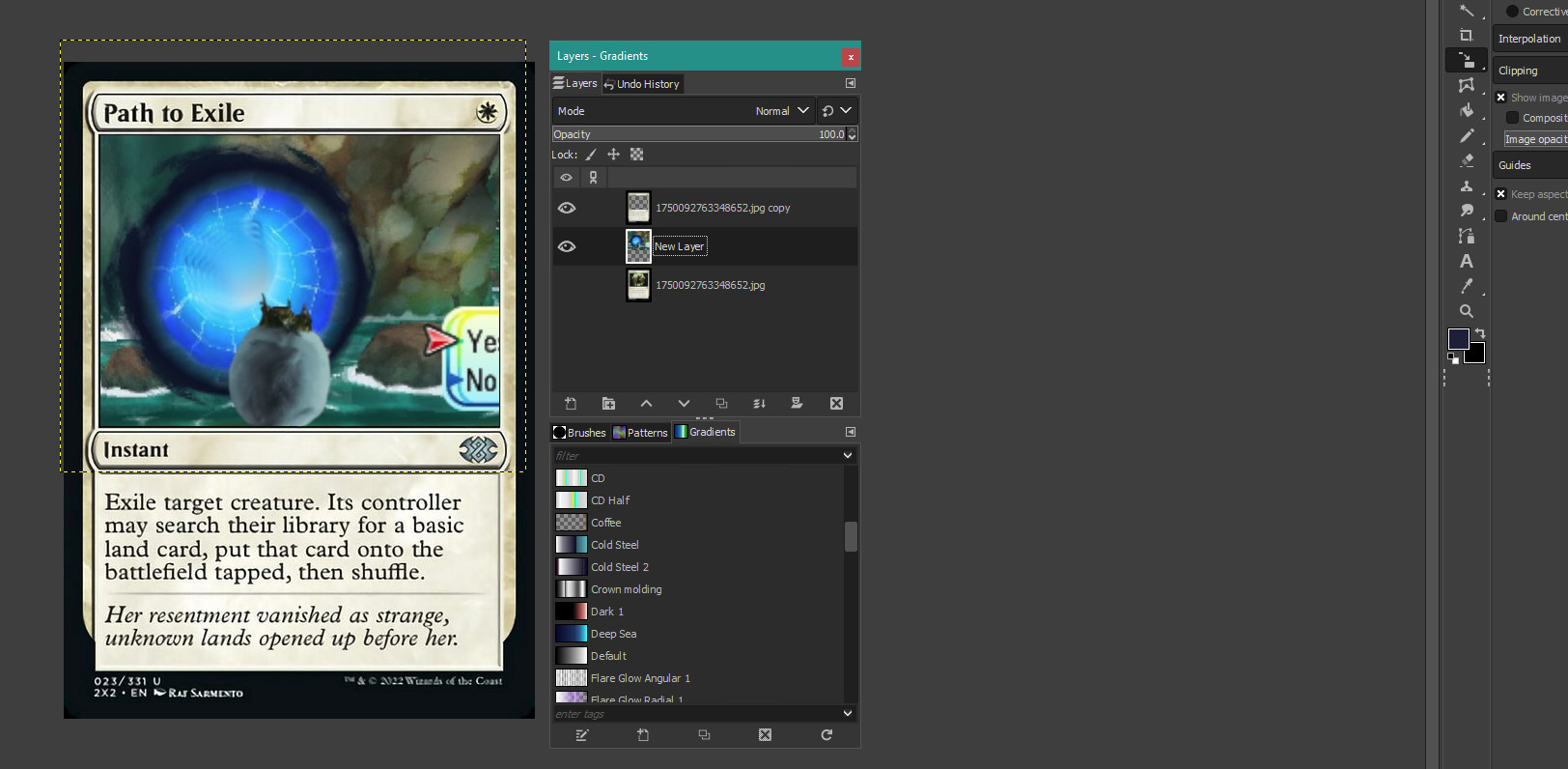This screenshot has width=1568, height=769.
Task: Select the Eraser tool
Action: (x=1466, y=160)
